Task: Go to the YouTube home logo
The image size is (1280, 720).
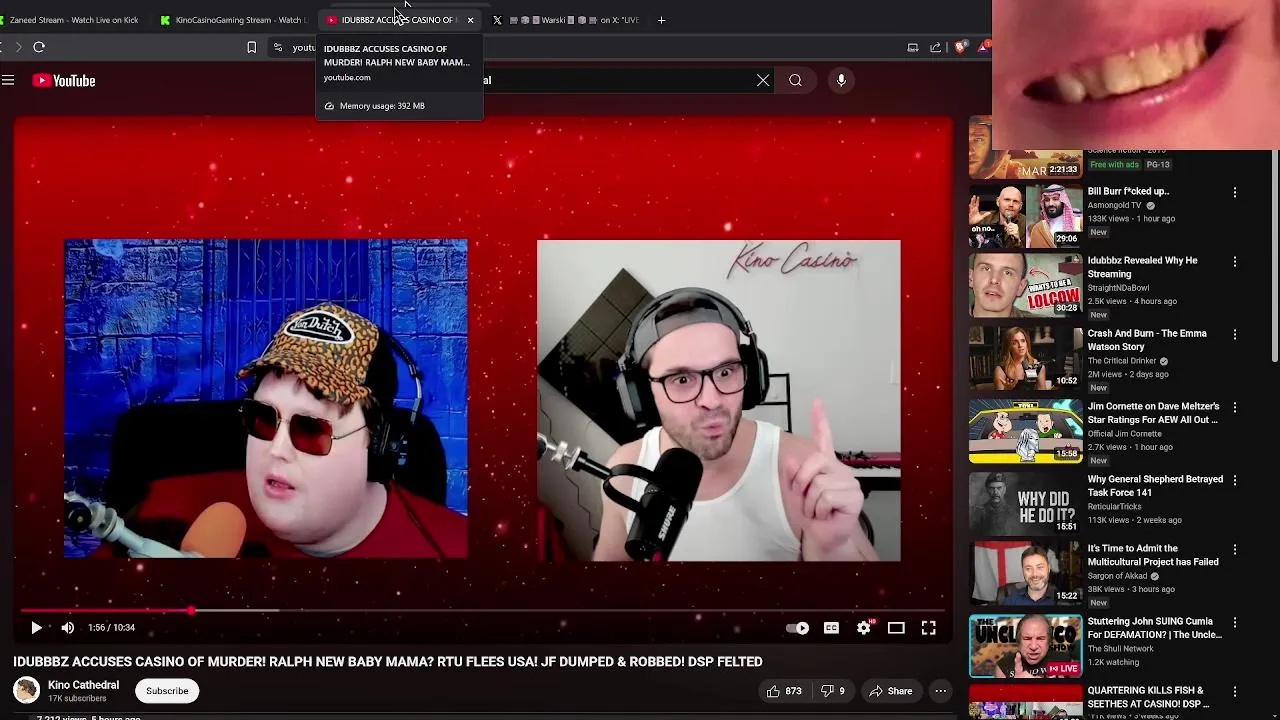Action: click(x=64, y=81)
